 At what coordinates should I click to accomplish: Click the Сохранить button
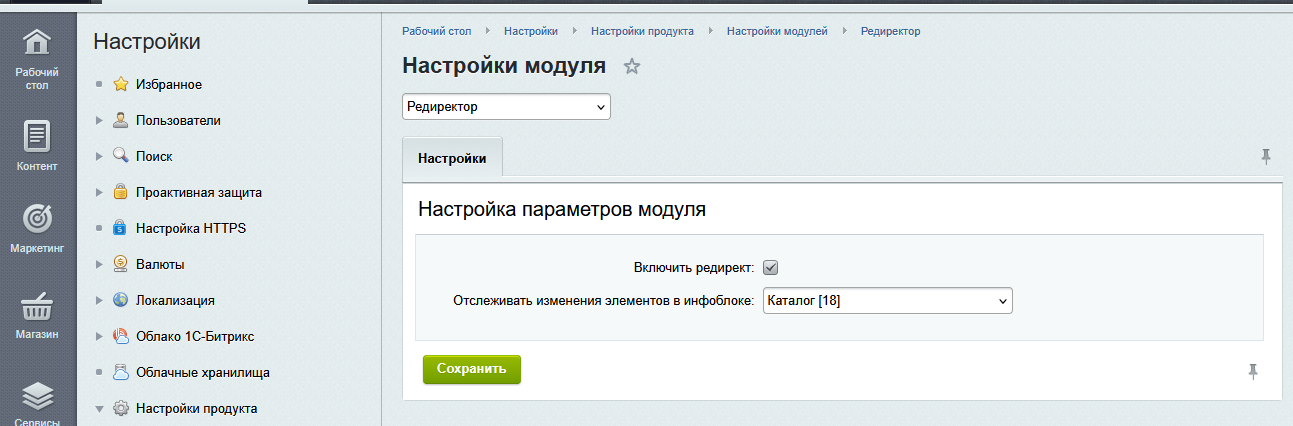472,369
